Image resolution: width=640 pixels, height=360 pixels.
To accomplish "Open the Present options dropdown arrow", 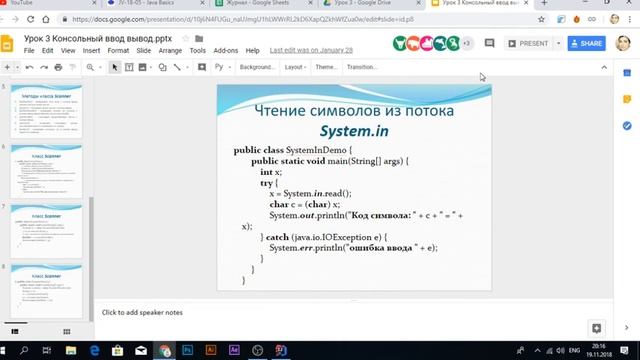I will coord(558,43).
